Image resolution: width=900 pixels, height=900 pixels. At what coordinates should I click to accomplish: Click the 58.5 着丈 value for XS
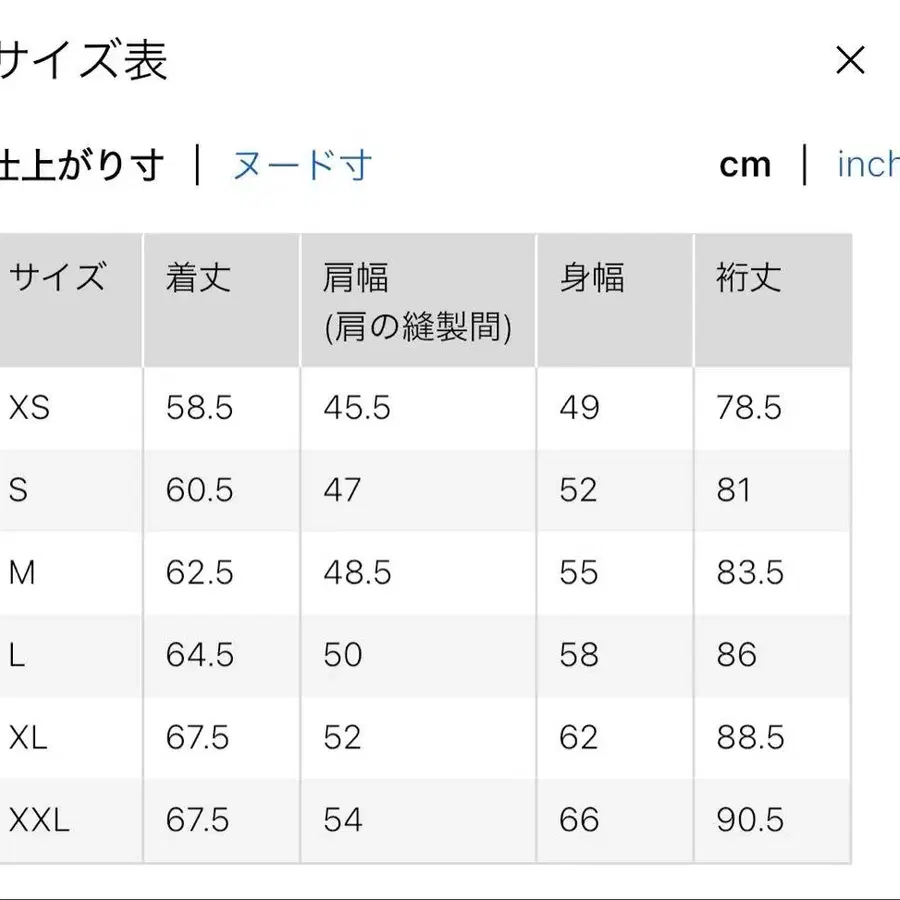(197, 408)
